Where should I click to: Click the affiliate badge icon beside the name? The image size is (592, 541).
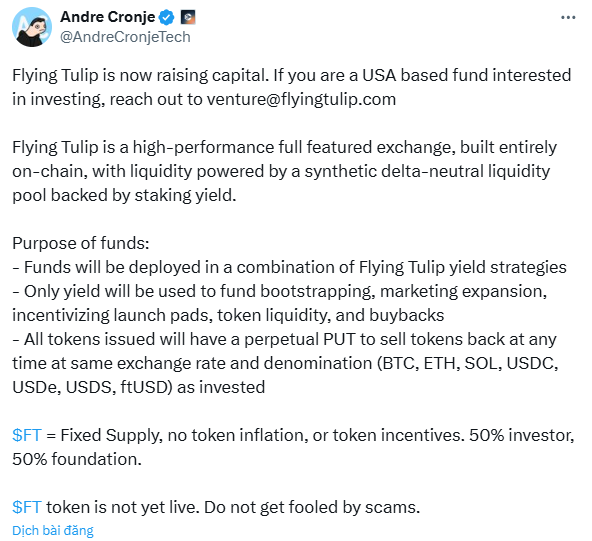pos(188,17)
